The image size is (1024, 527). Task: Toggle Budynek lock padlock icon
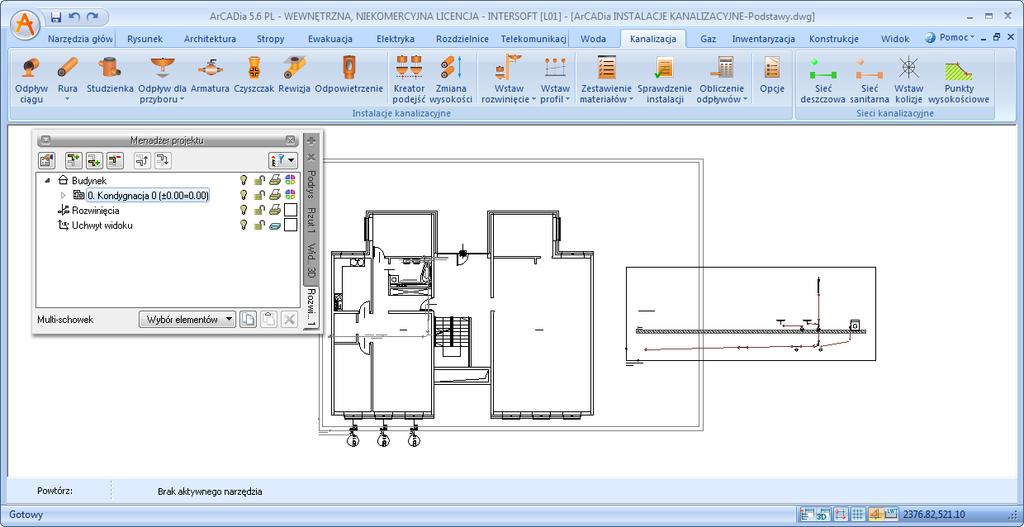pyautogui.click(x=259, y=180)
